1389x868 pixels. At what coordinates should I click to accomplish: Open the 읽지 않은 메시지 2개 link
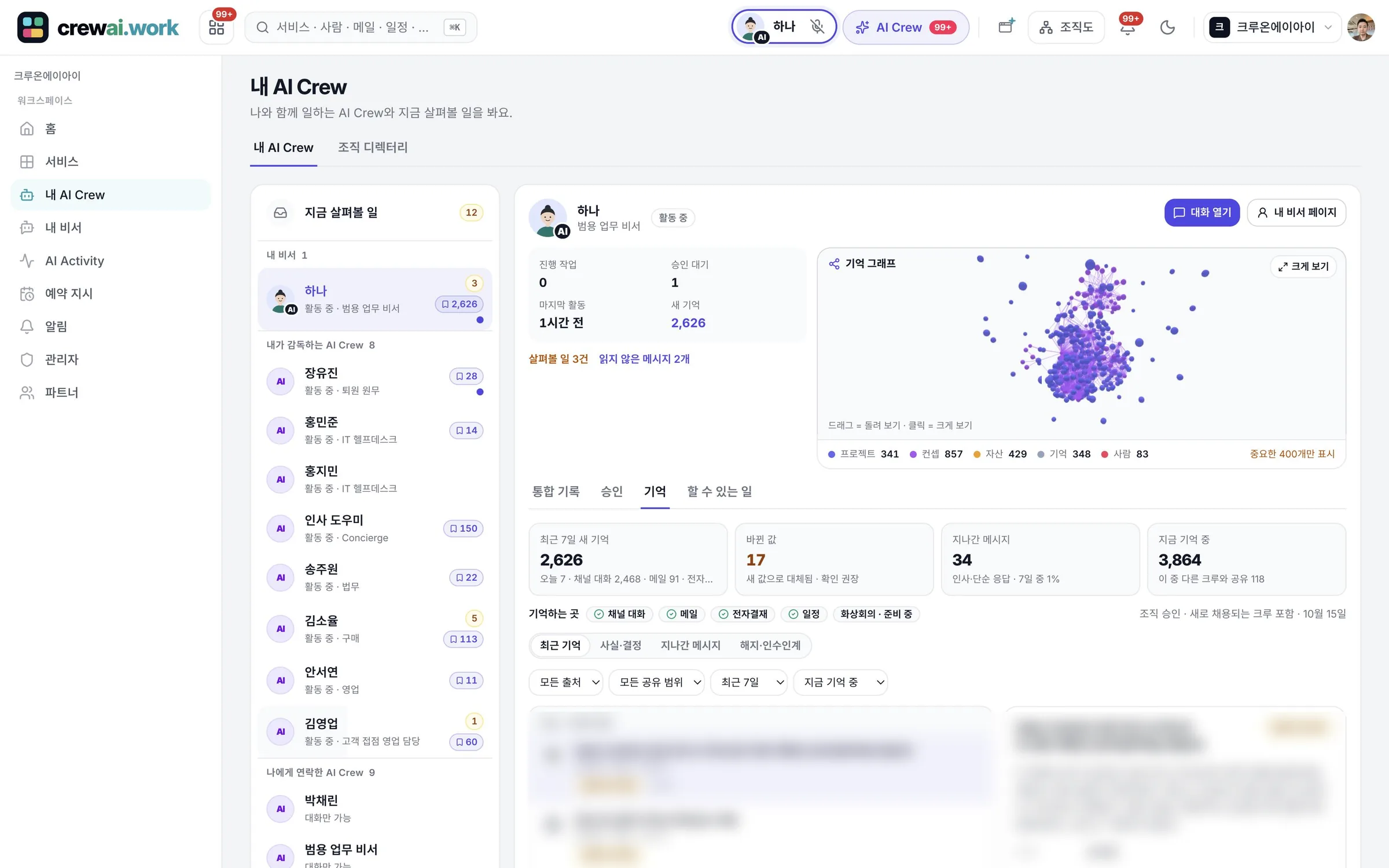coord(644,359)
